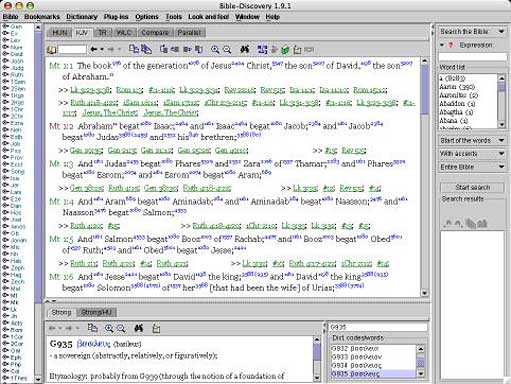Select the G934 entry in Dict codes list

coord(355,365)
